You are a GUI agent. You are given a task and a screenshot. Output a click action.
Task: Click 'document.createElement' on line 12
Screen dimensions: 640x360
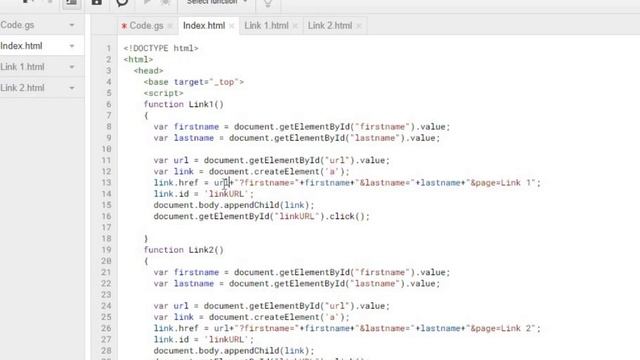pos(264,171)
